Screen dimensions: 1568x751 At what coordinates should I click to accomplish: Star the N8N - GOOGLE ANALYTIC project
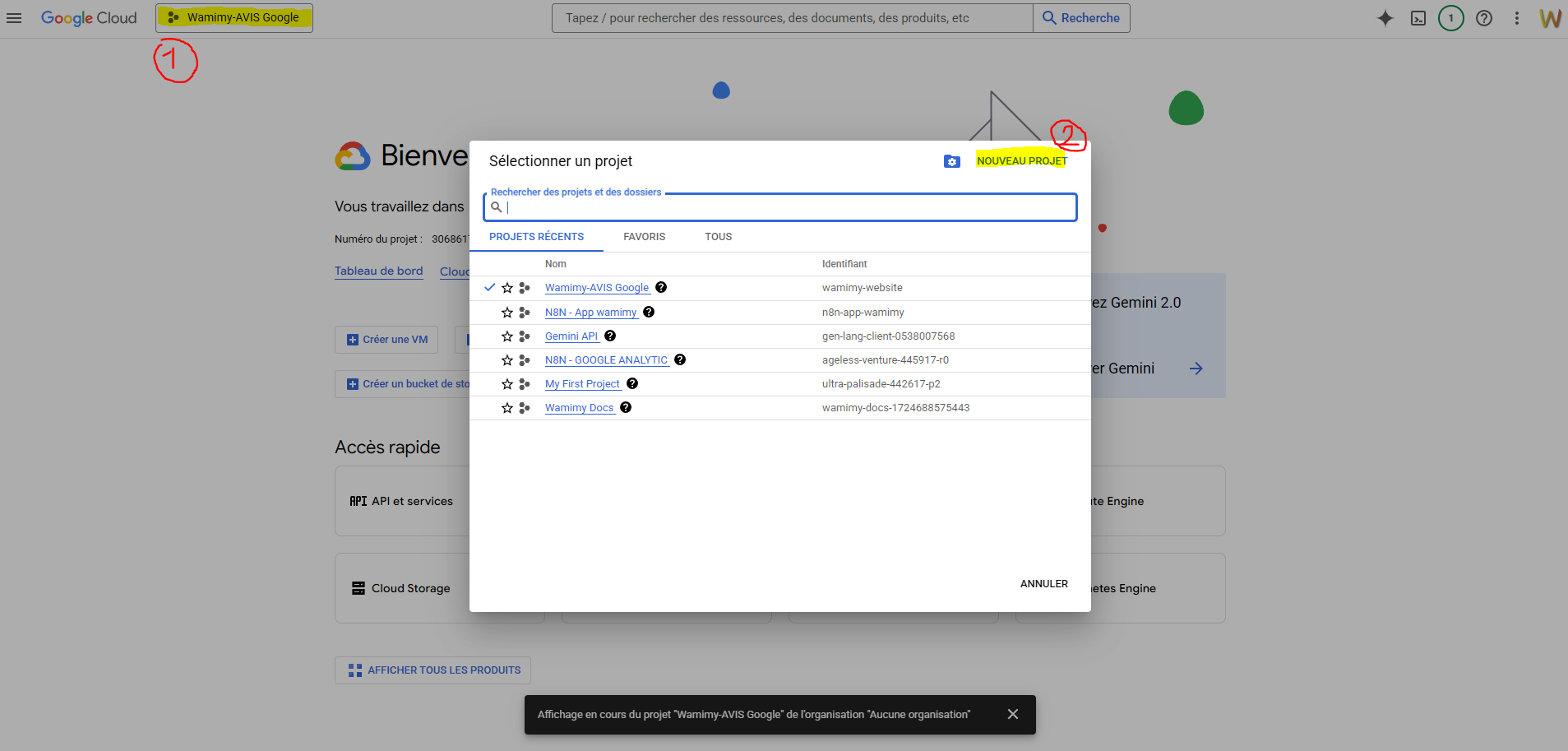[x=507, y=360]
